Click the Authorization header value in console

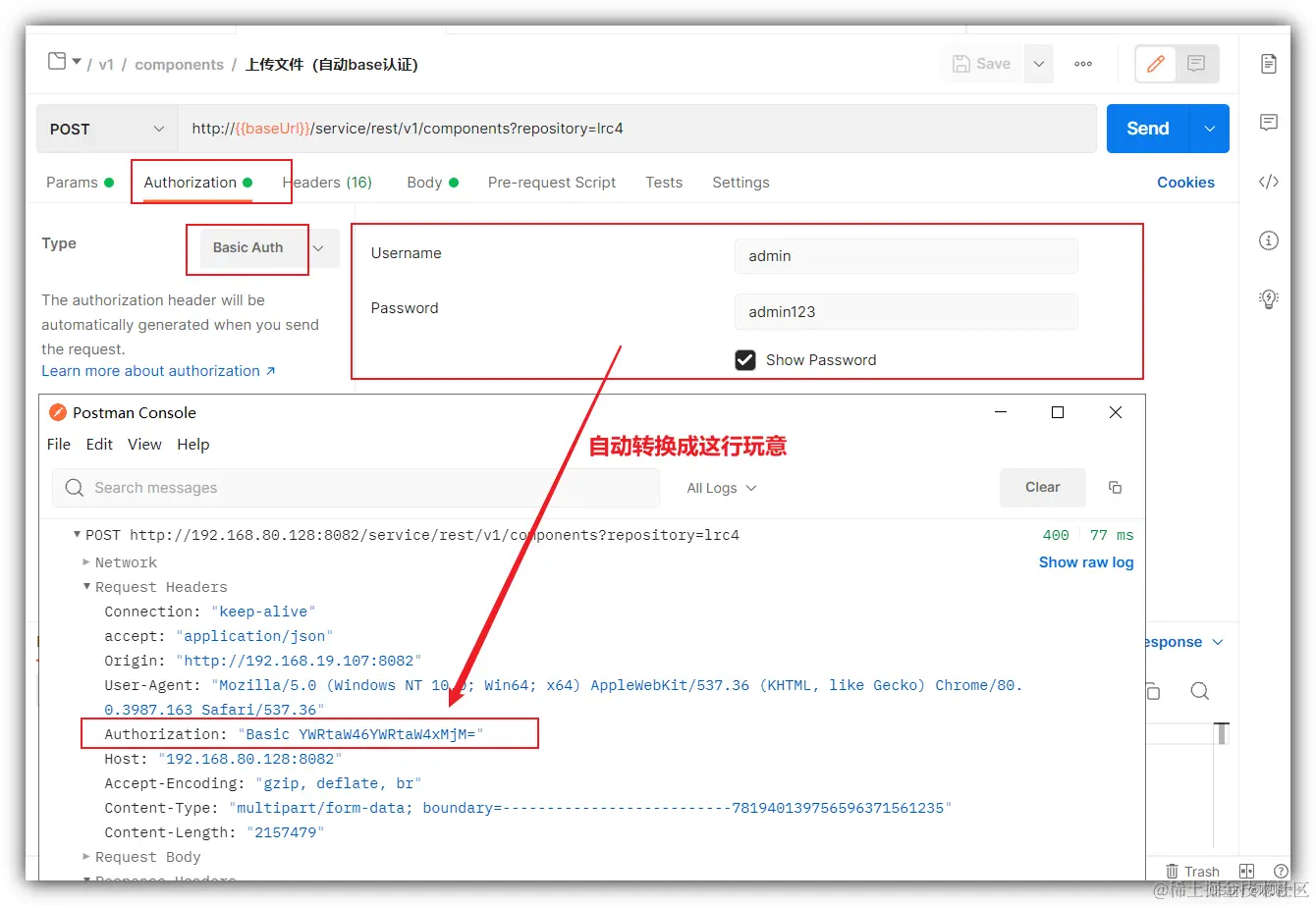pos(361,734)
